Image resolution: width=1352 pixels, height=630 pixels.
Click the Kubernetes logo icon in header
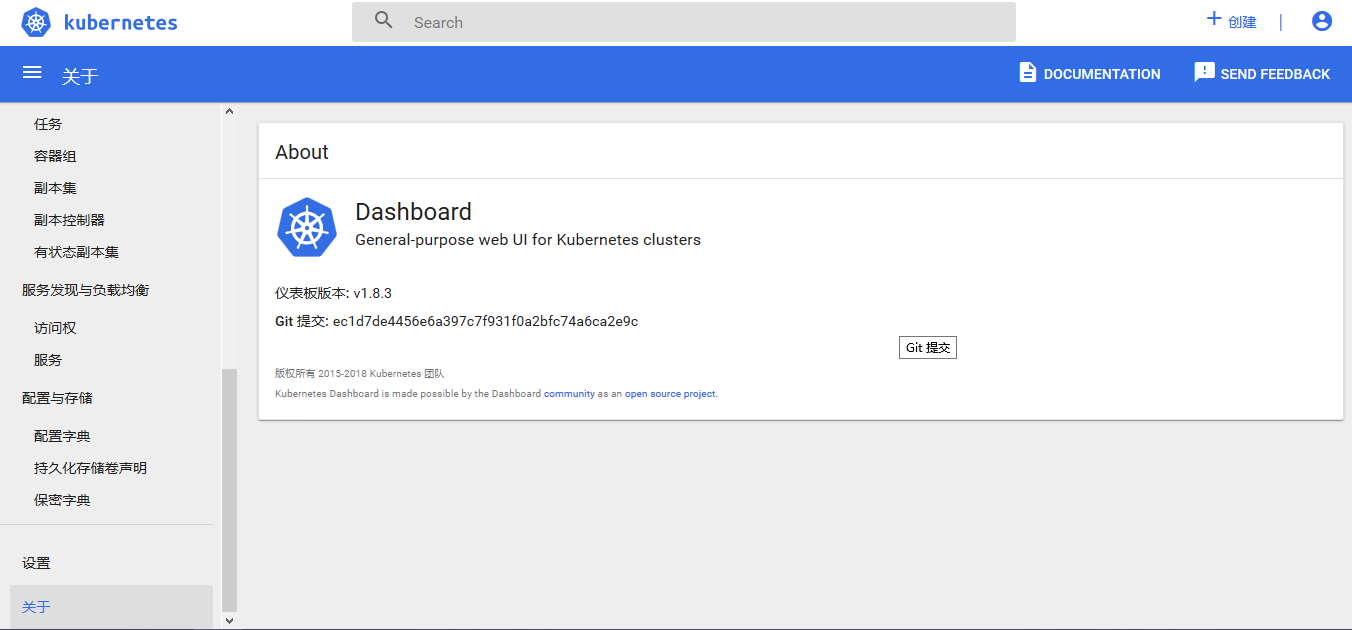pyautogui.click(x=36, y=22)
